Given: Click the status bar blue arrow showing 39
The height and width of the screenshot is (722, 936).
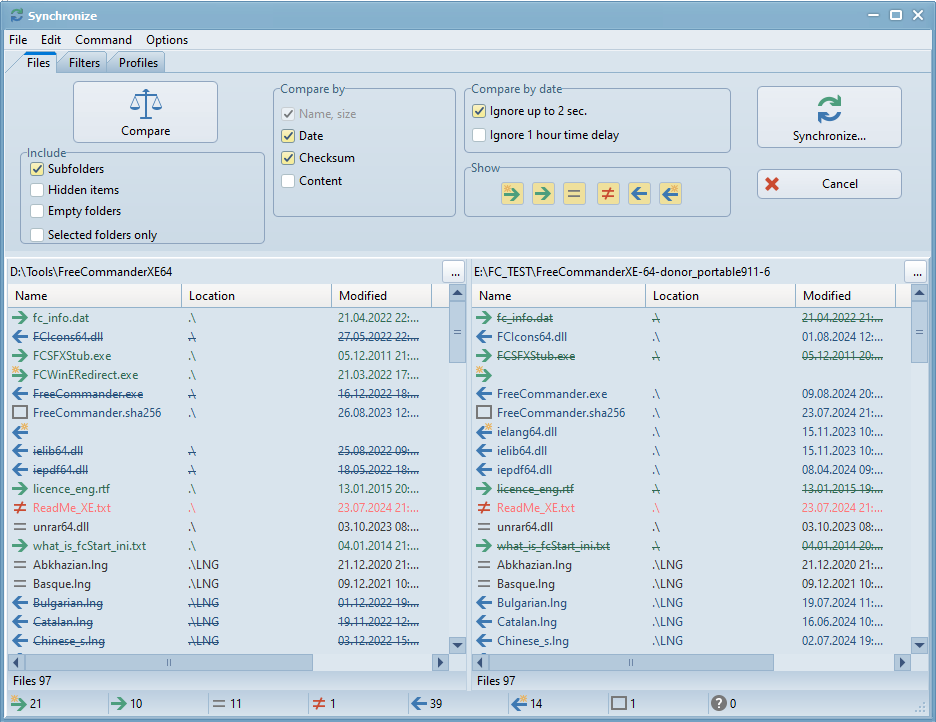Looking at the screenshot, I should coord(419,704).
